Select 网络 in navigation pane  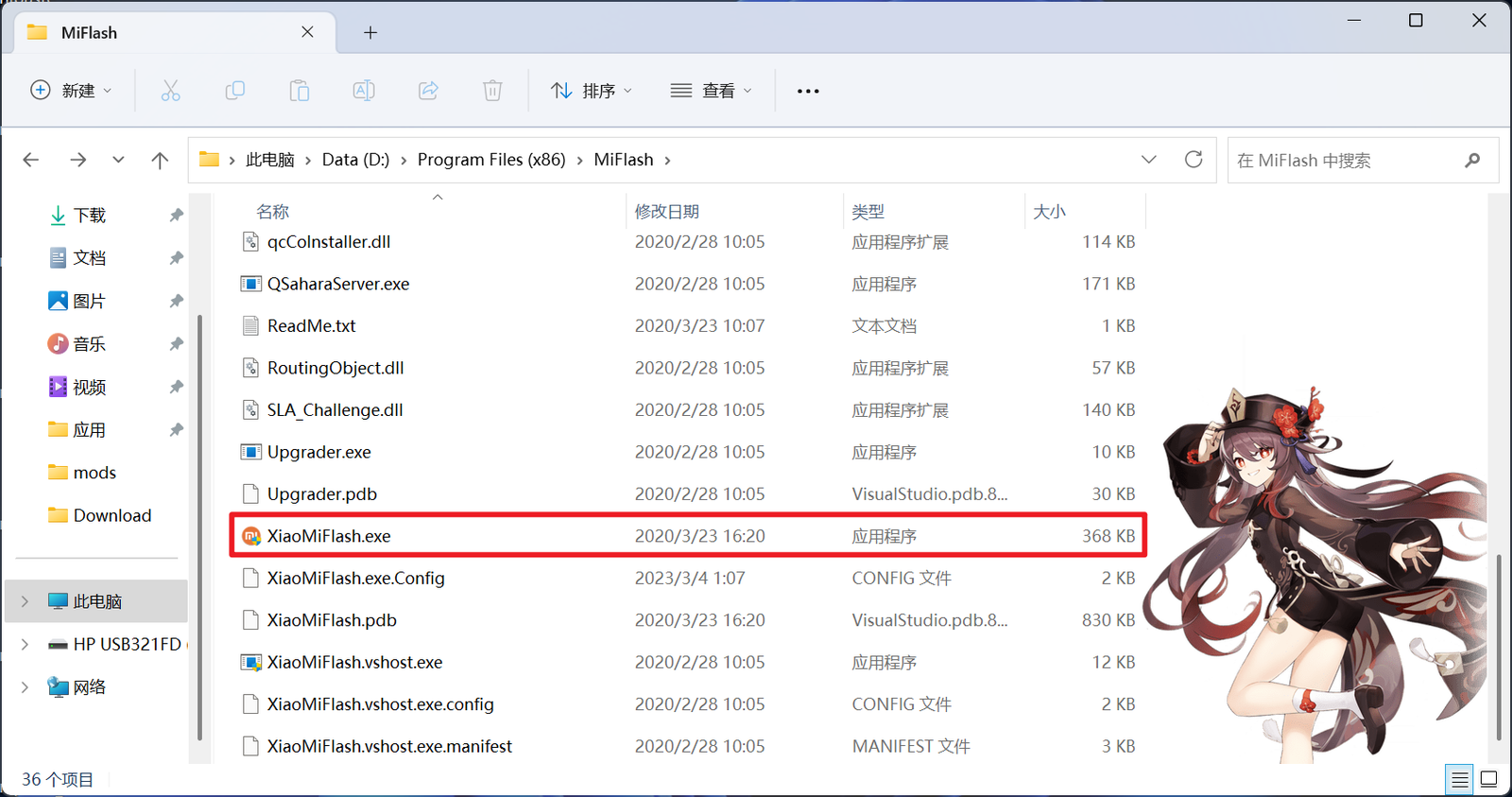[90, 687]
